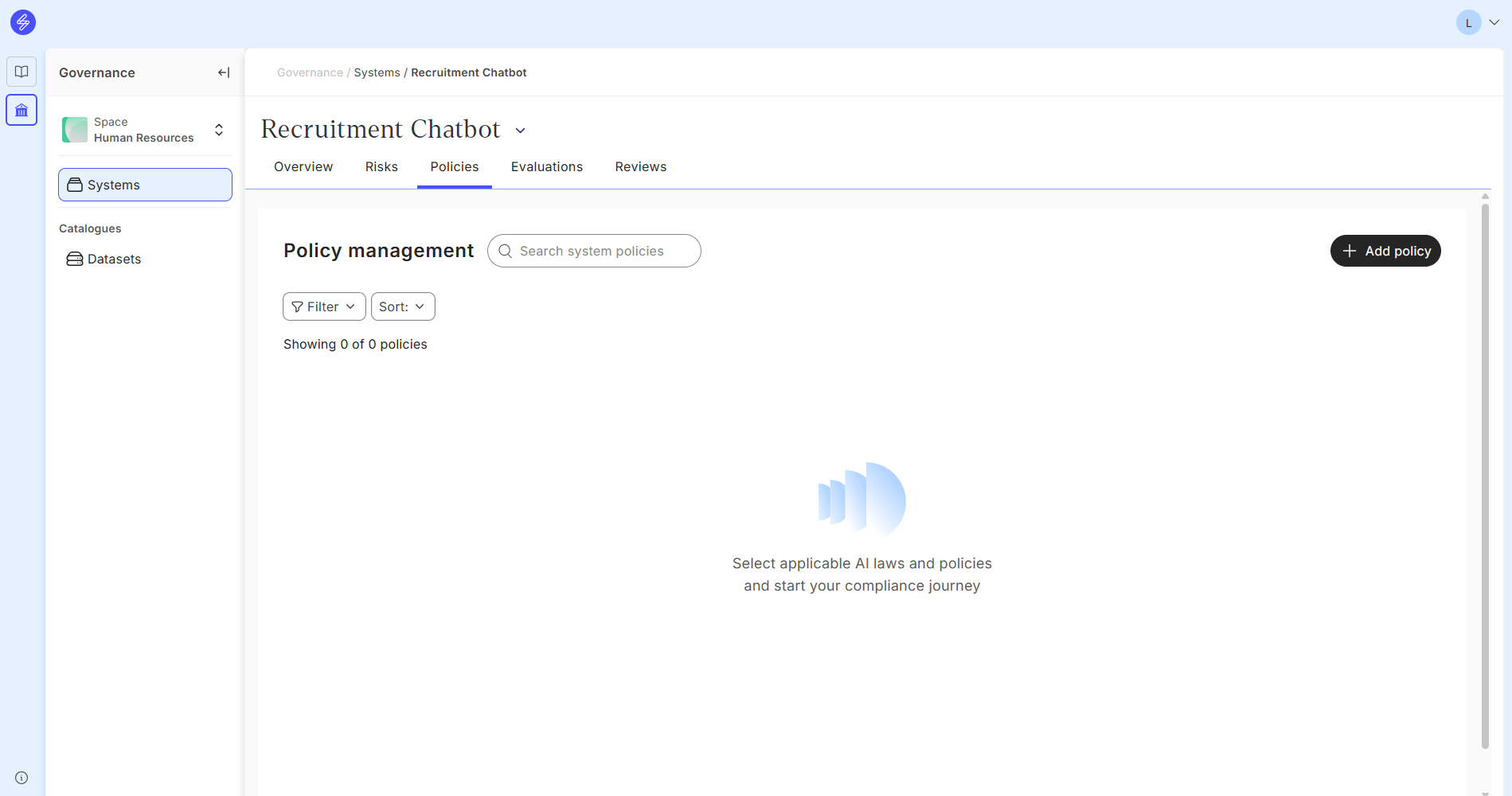Expand the user account menu chevron

click(1494, 22)
